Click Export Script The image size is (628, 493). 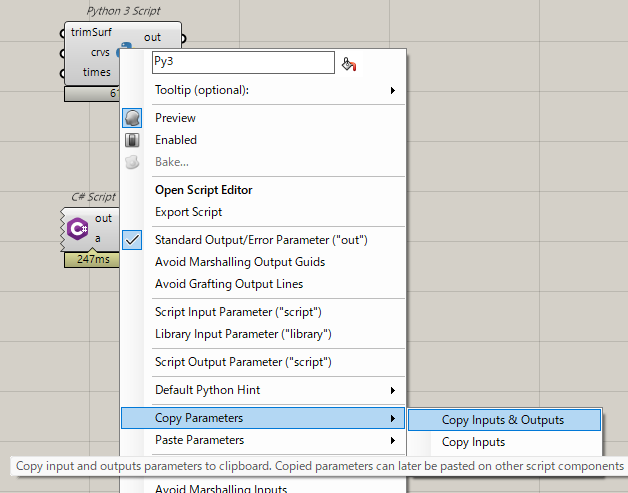(x=189, y=212)
